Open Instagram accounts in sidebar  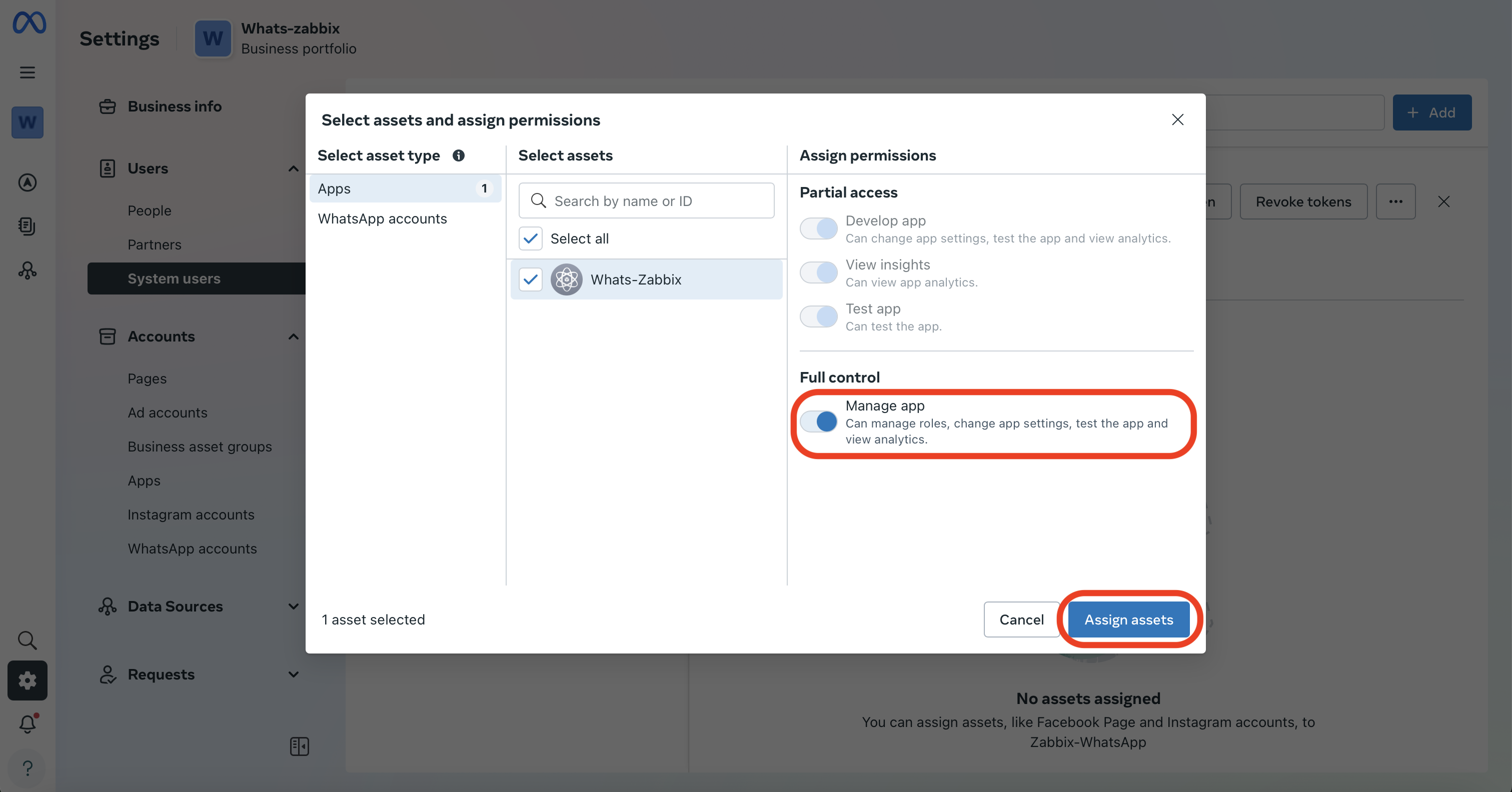coord(191,515)
